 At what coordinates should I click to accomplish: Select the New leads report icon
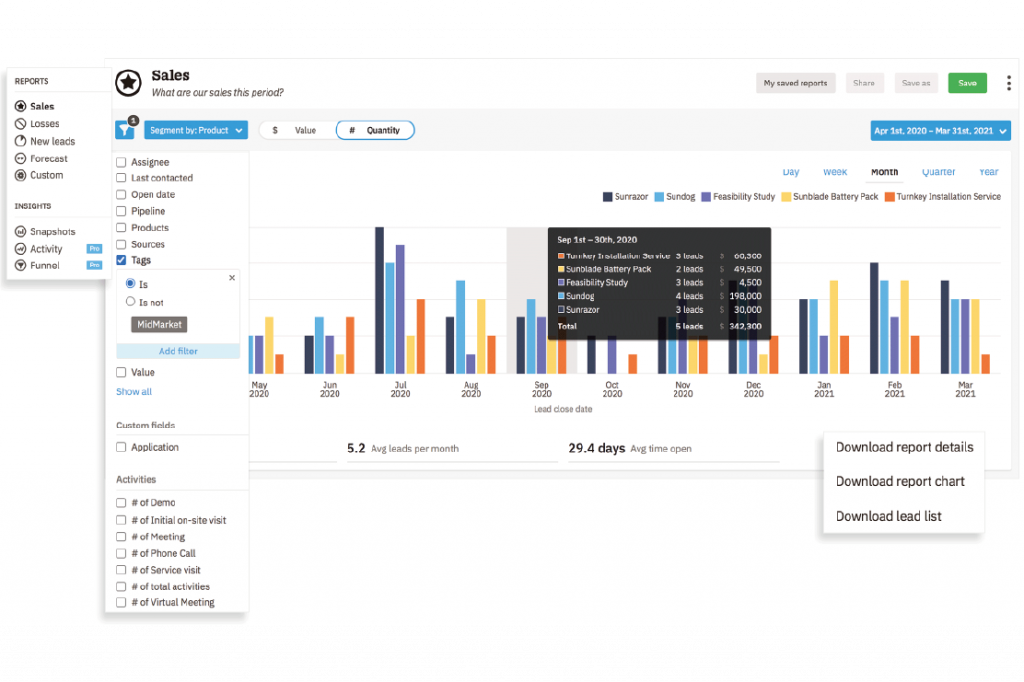(20, 141)
